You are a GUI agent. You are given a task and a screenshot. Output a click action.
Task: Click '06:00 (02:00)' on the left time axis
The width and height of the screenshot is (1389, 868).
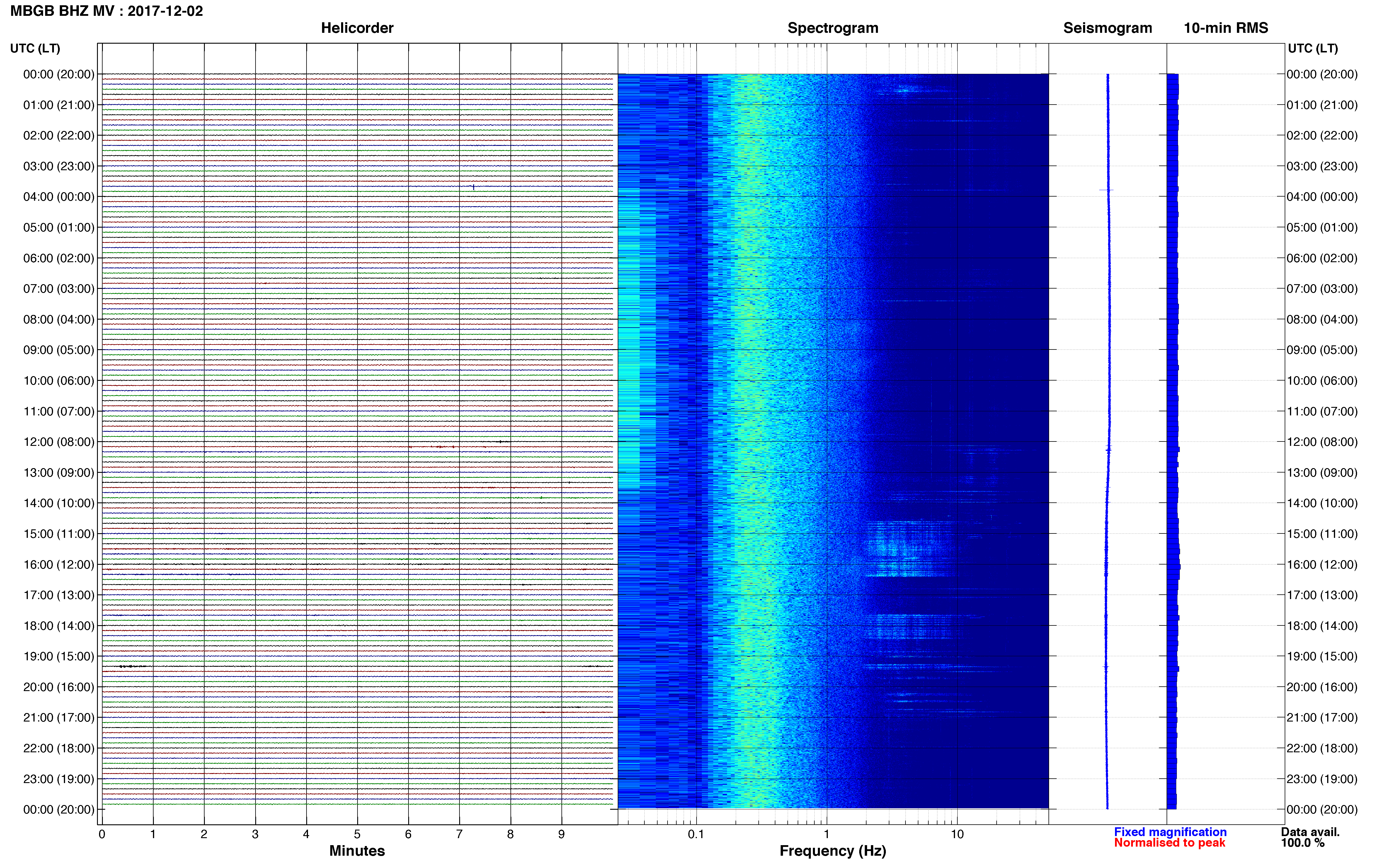(x=59, y=258)
